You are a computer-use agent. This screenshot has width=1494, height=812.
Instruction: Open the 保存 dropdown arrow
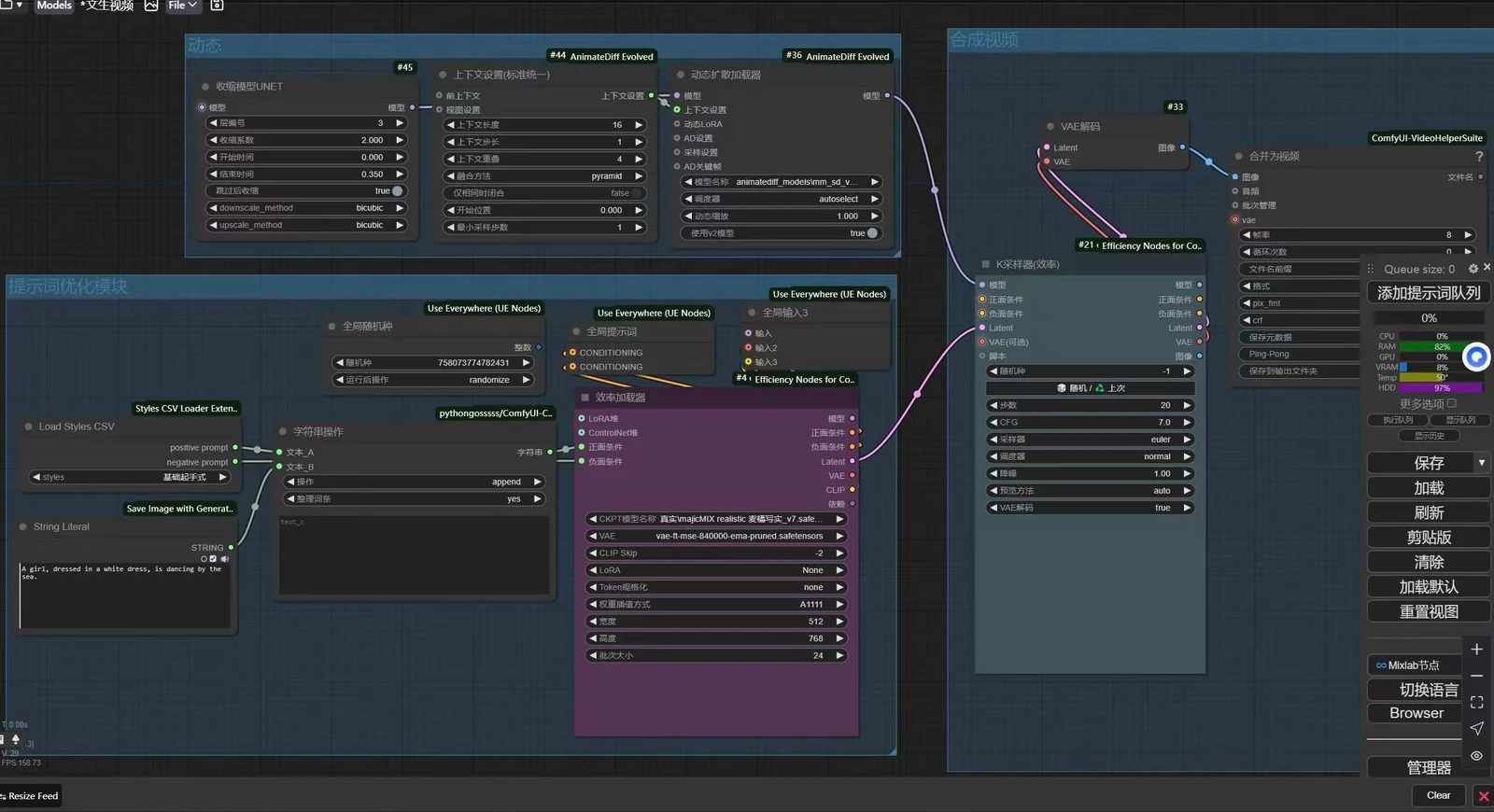tap(1481, 463)
